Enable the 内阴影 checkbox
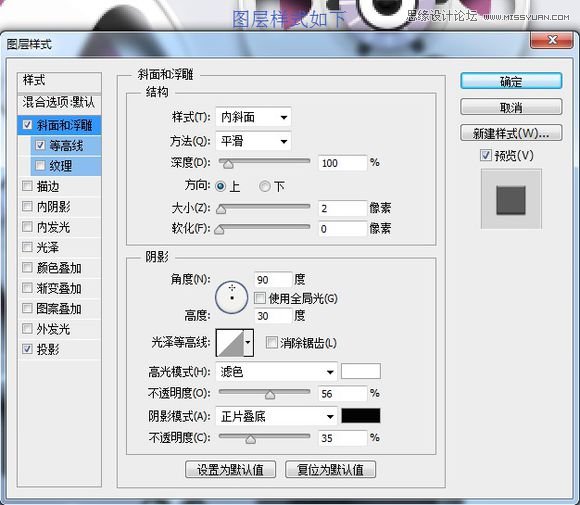580x505 pixels. tap(27, 206)
